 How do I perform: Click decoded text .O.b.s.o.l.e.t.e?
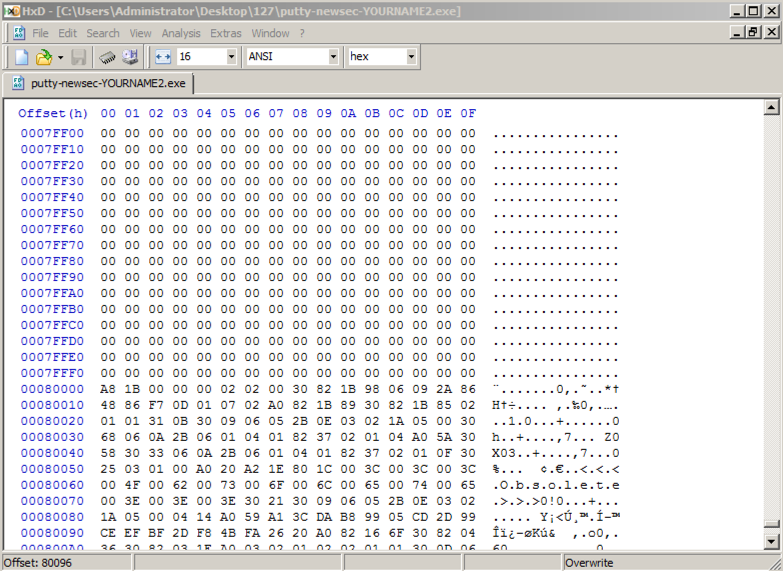556,485
